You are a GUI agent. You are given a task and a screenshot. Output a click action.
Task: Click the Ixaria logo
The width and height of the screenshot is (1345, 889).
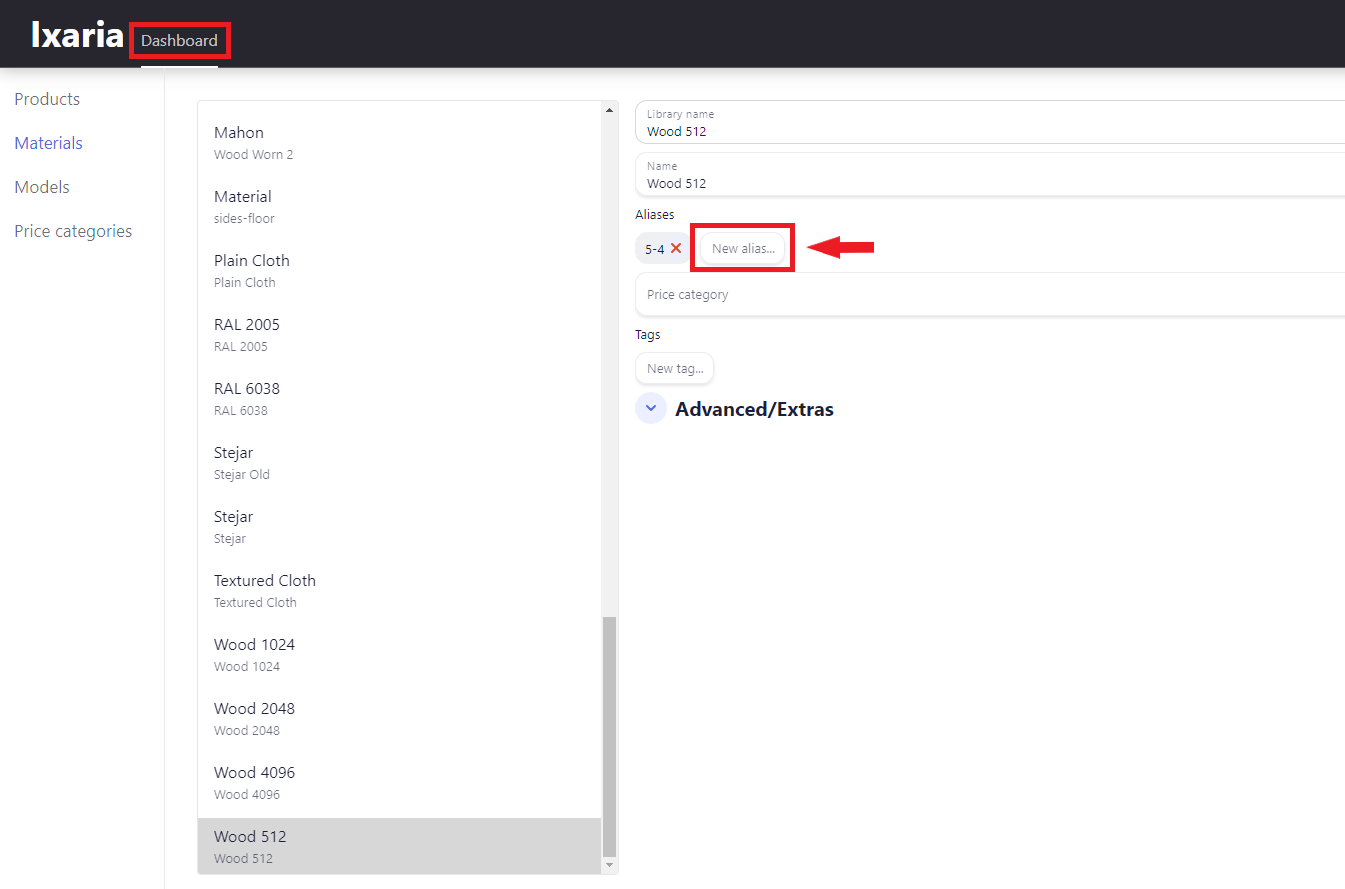tap(77, 35)
